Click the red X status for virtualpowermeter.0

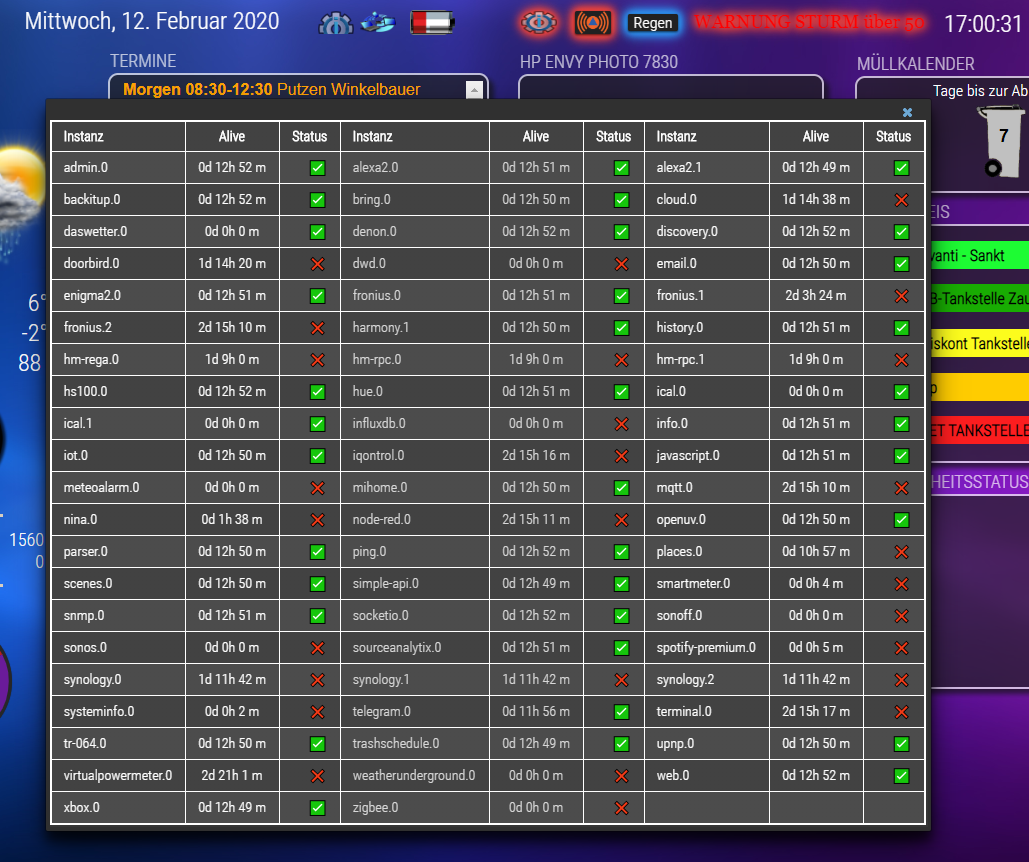[x=317, y=776]
